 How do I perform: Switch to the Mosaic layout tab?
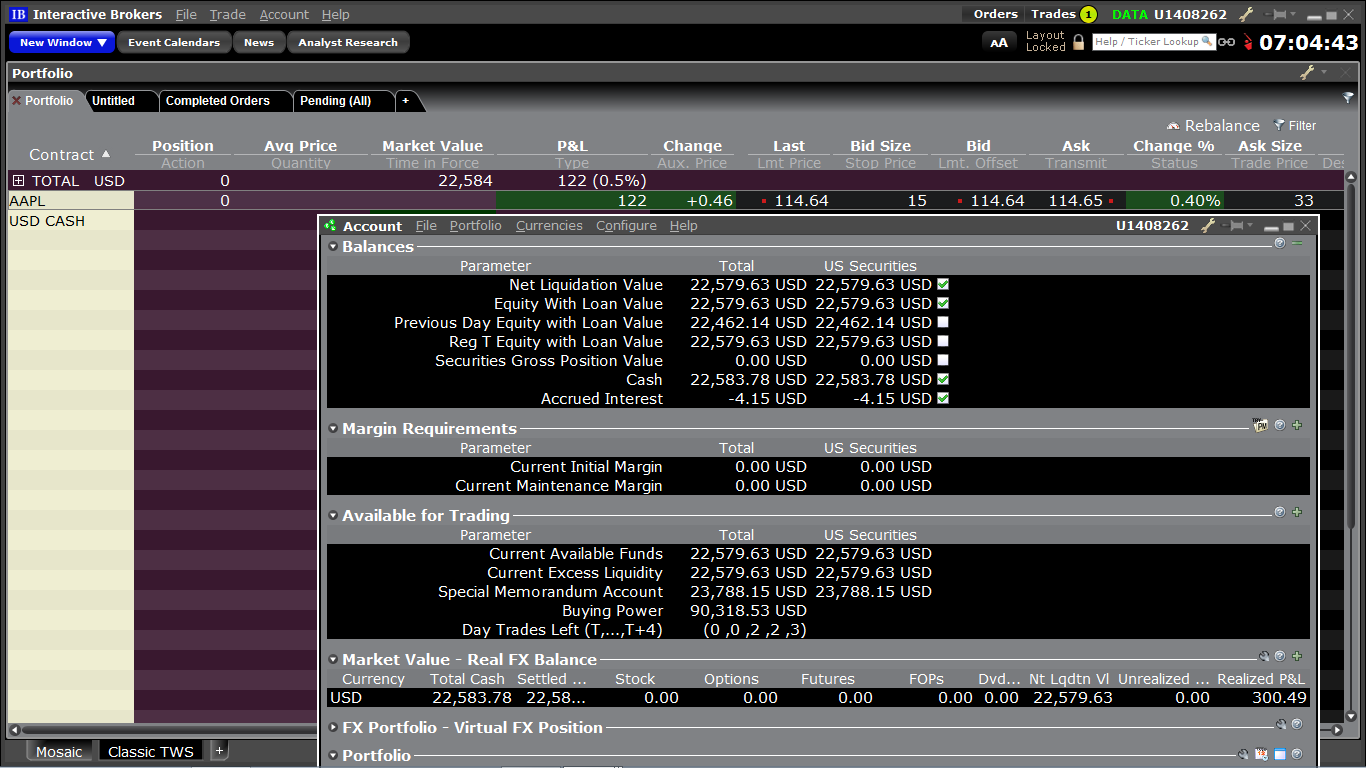(x=59, y=752)
